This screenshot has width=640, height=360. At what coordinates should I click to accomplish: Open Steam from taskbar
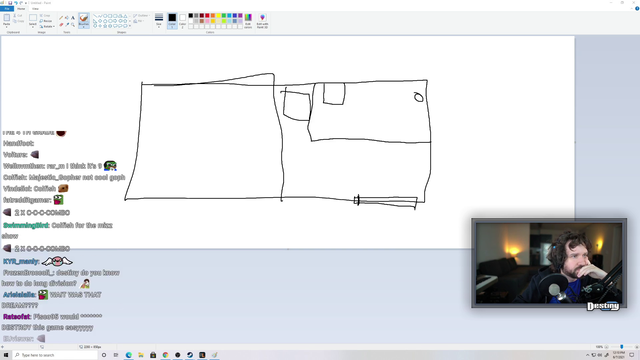[190, 355]
